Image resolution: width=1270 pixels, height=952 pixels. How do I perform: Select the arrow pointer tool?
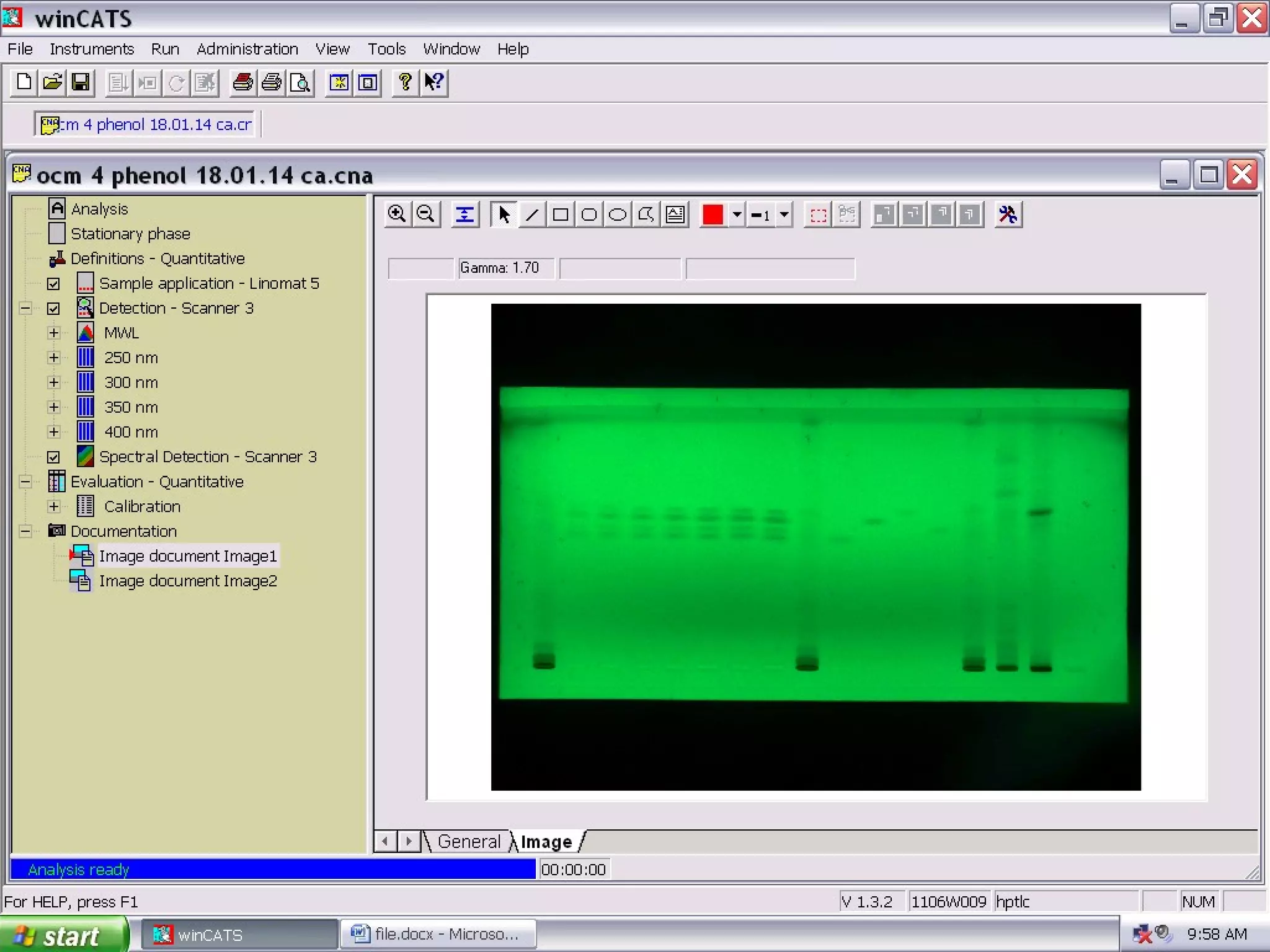504,214
